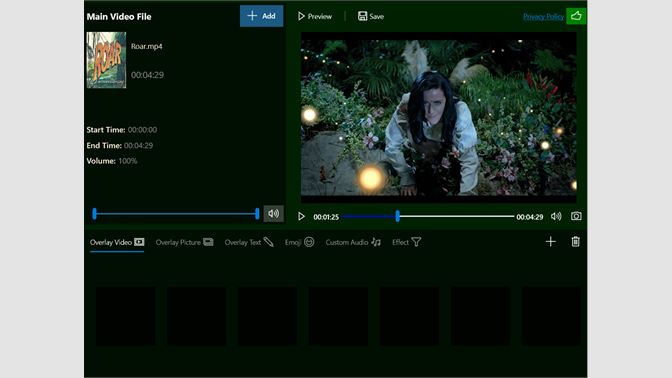Toggle the player speaker volume icon

click(x=556, y=216)
